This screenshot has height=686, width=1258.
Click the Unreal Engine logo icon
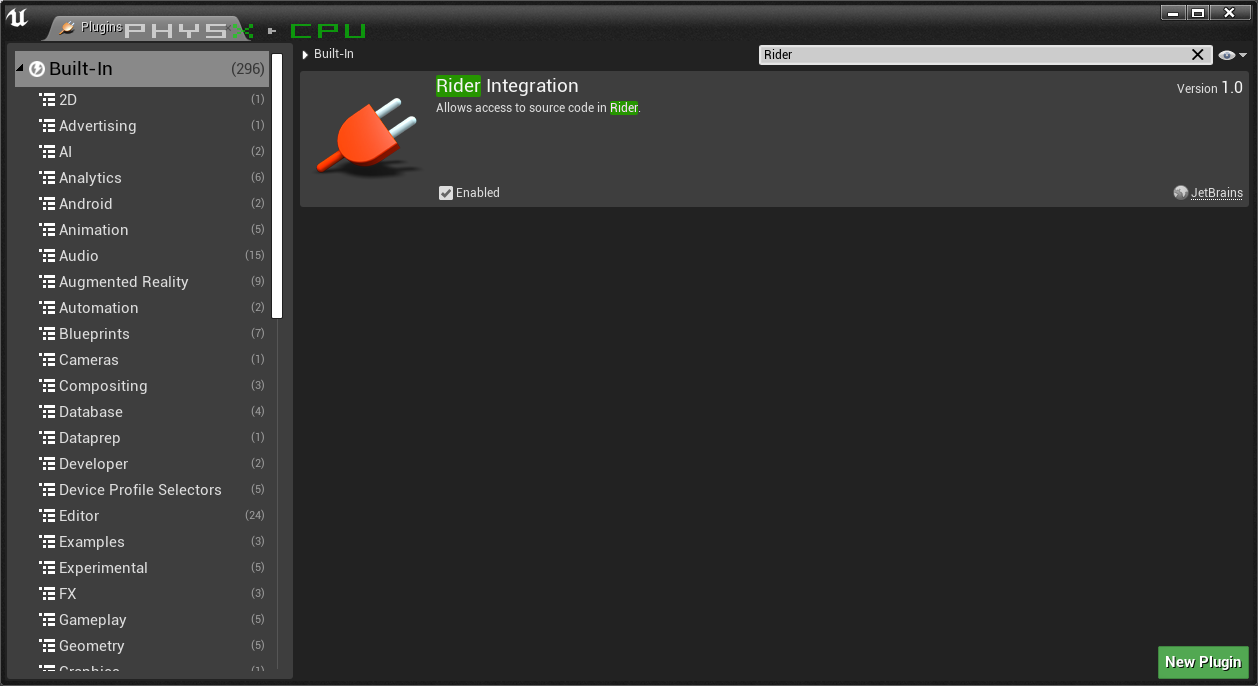17,17
